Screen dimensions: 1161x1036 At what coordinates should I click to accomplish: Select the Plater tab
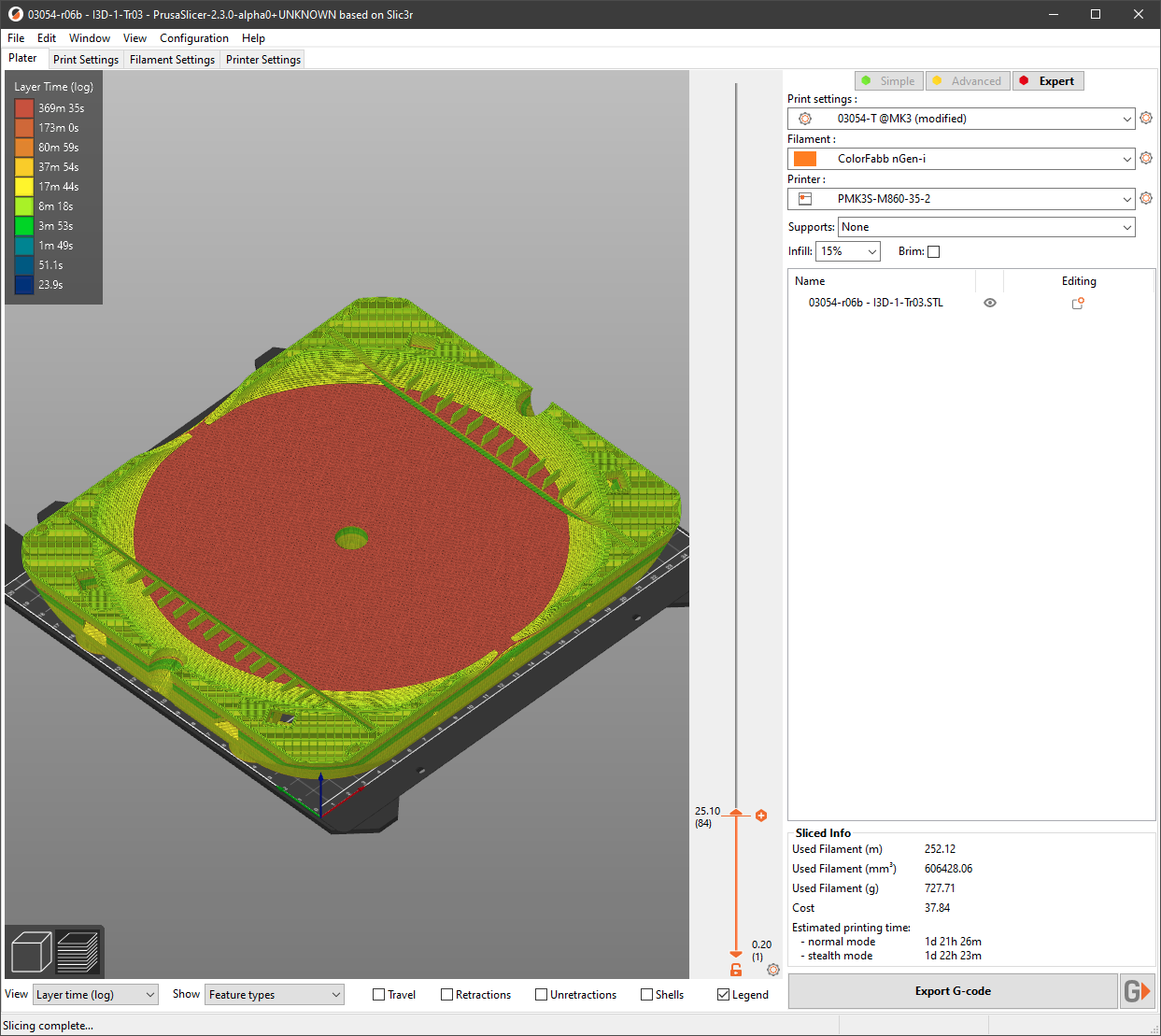[22, 58]
